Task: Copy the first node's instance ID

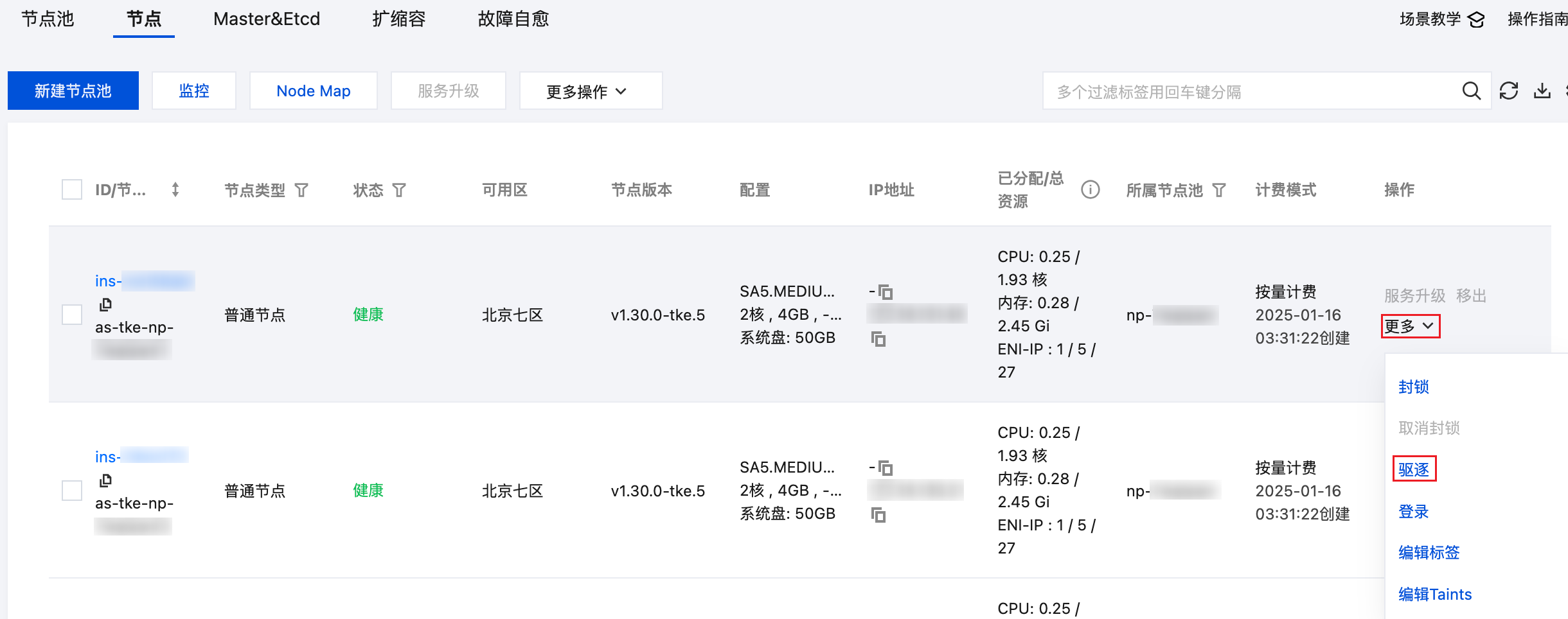Action: [x=106, y=304]
